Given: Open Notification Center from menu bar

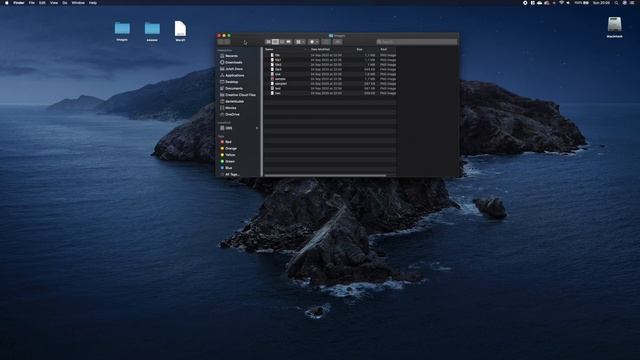Looking at the screenshot, I should pyautogui.click(x=633, y=3).
